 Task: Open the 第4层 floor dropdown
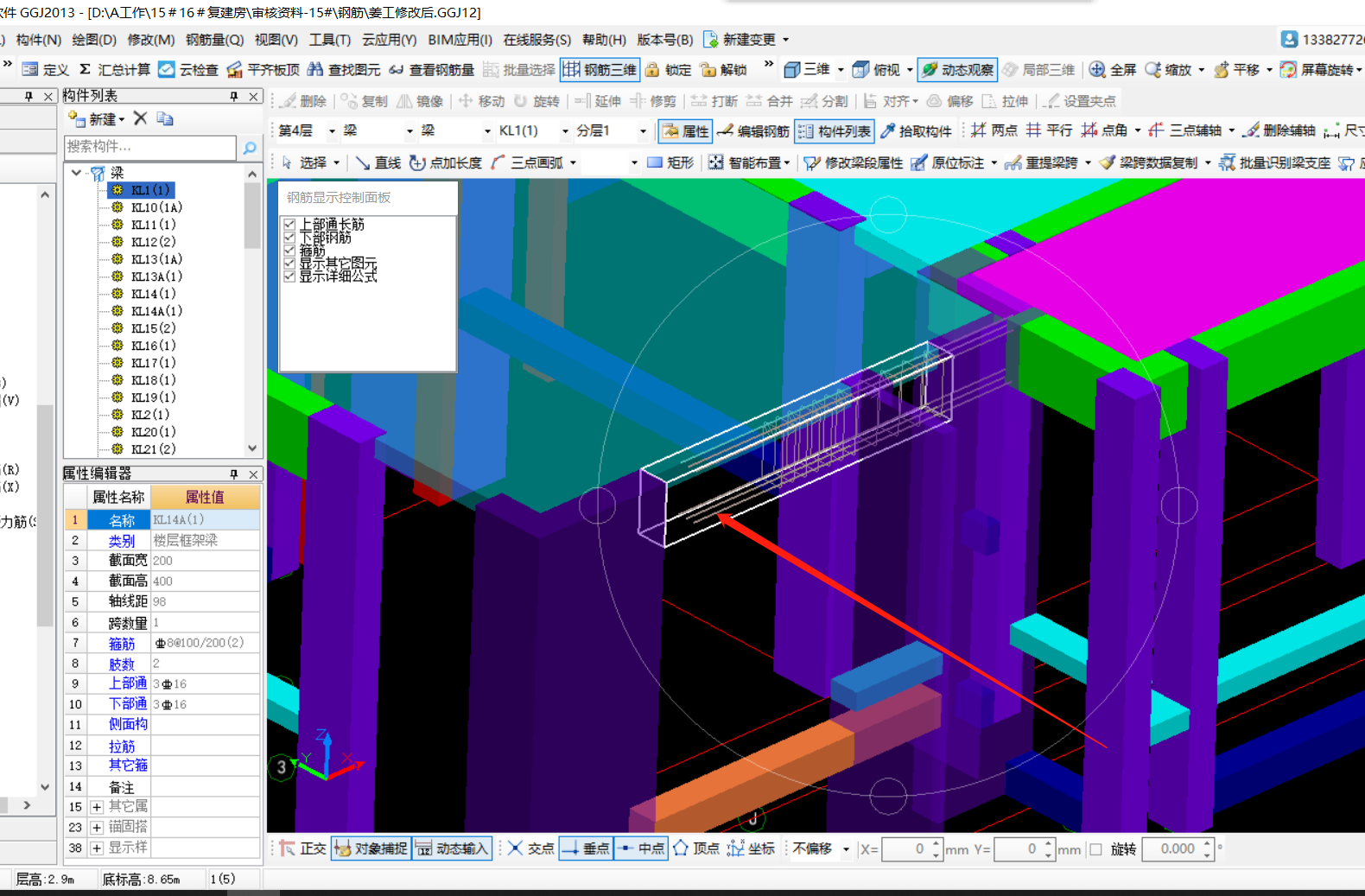[332, 131]
